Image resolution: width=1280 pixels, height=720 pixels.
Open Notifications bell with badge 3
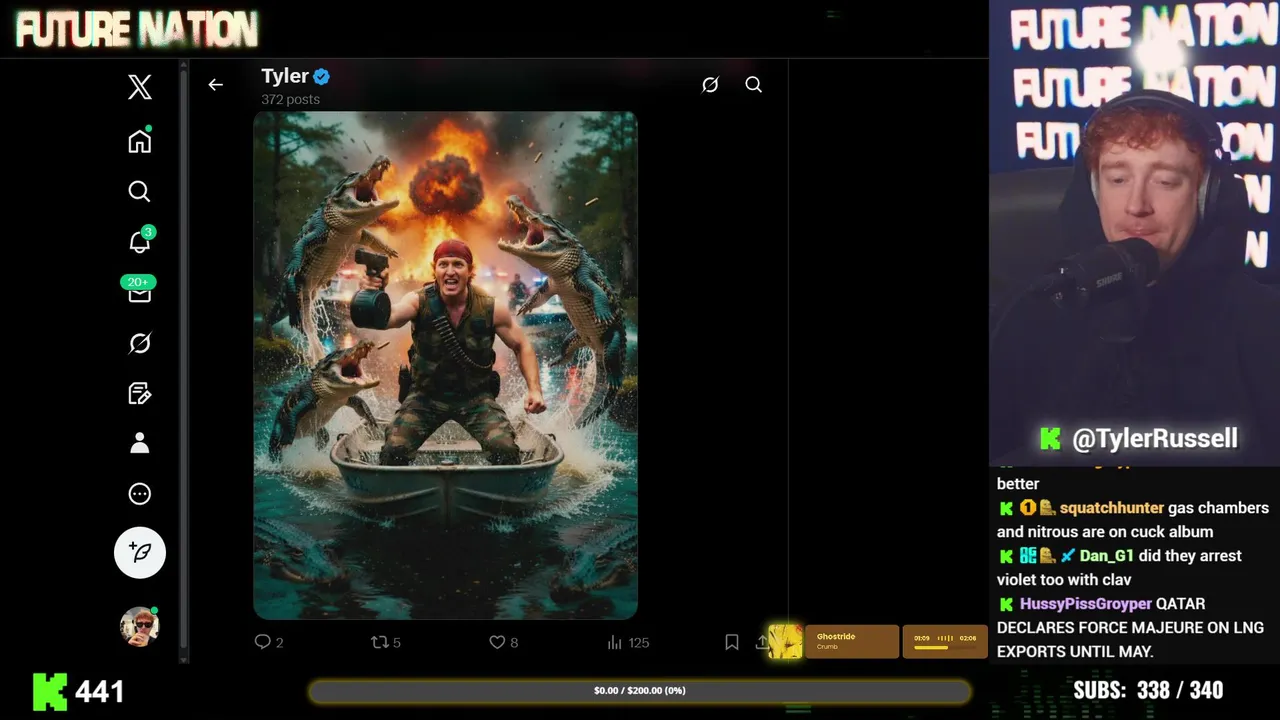pos(140,241)
